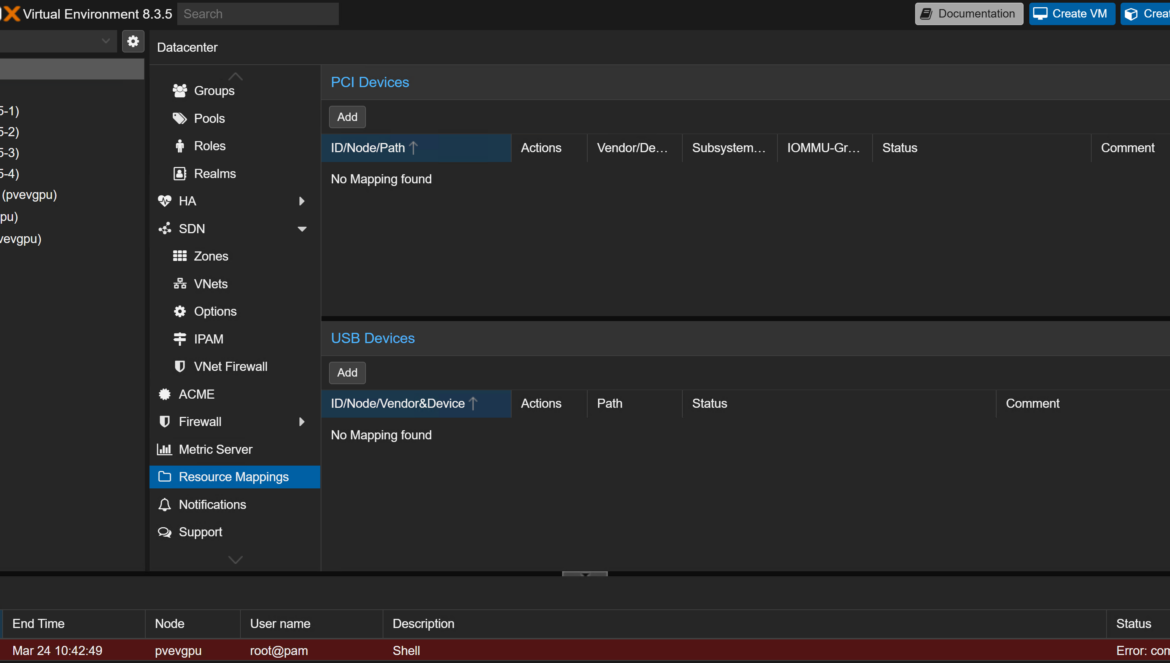Click the VNets sitemap icon
The image size is (1170, 663).
180,284
